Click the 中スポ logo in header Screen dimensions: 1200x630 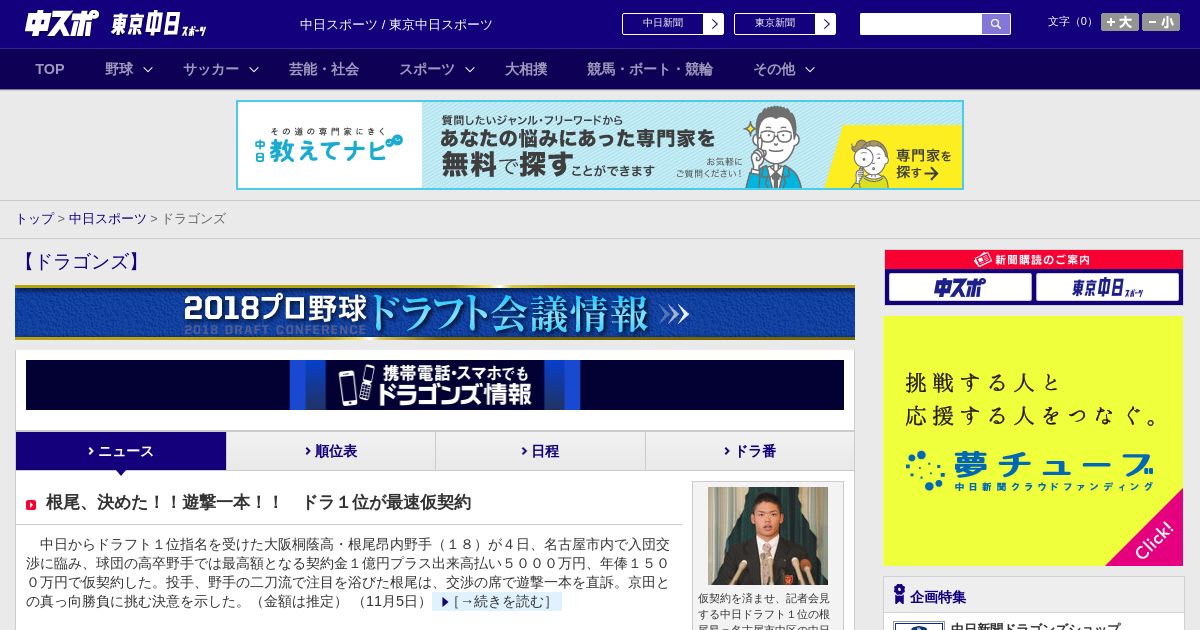tap(62, 24)
